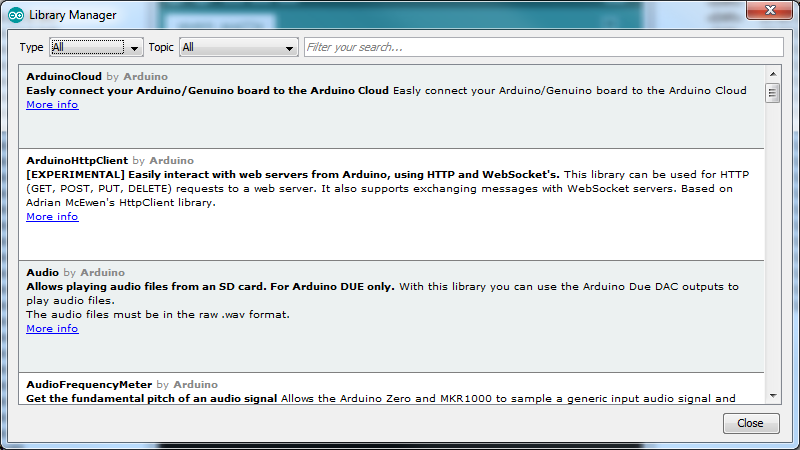Open More info link for Audio library
This screenshot has width=800, height=450.
(x=52, y=329)
